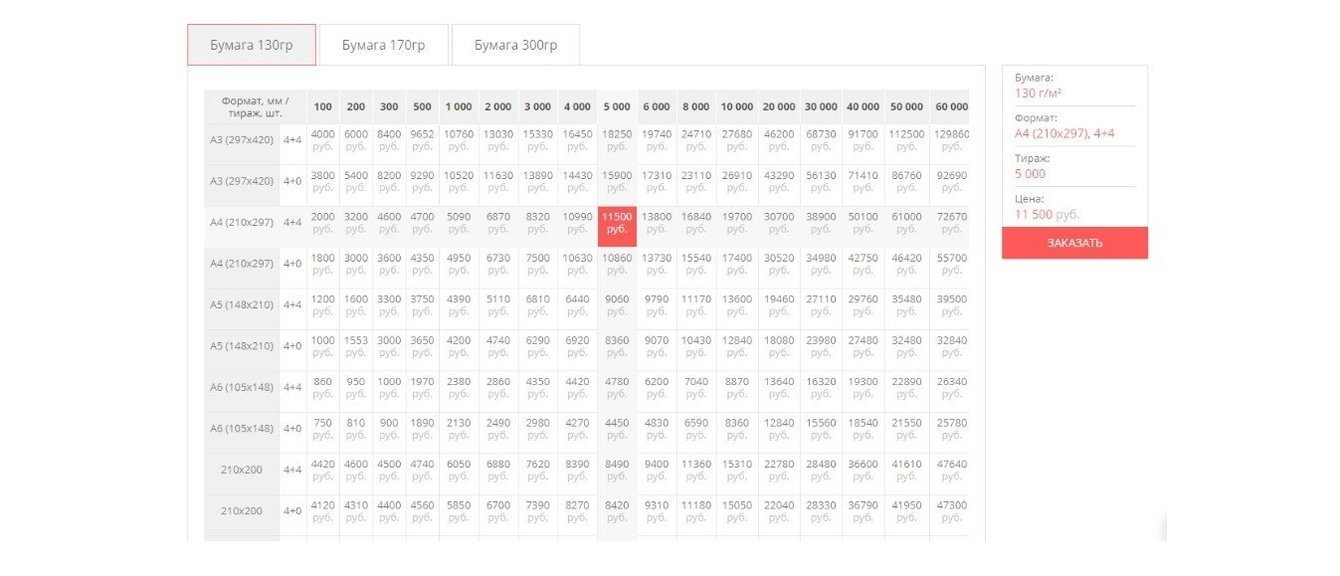
Task: Select the 129860 руб. price cell
Action: coord(951,140)
